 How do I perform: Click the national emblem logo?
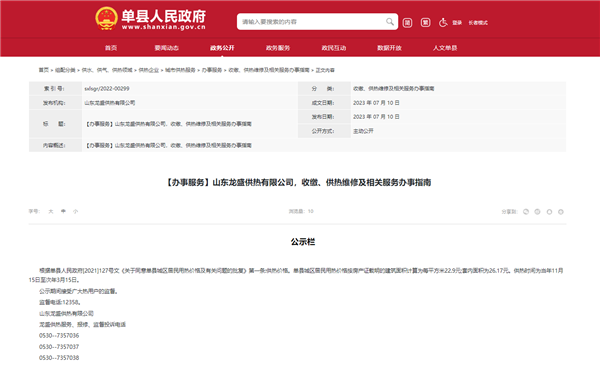pyautogui.click(x=106, y=18)
